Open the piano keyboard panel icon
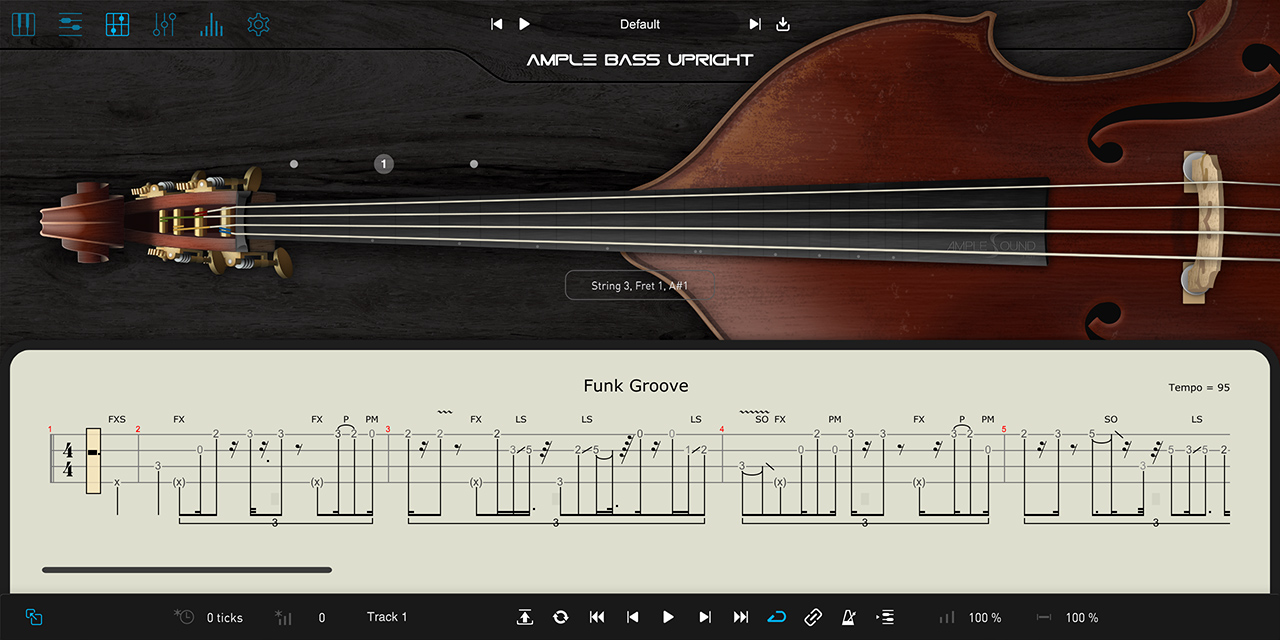The width and height of the screenshot is (1280, 640). click(23, 24)
